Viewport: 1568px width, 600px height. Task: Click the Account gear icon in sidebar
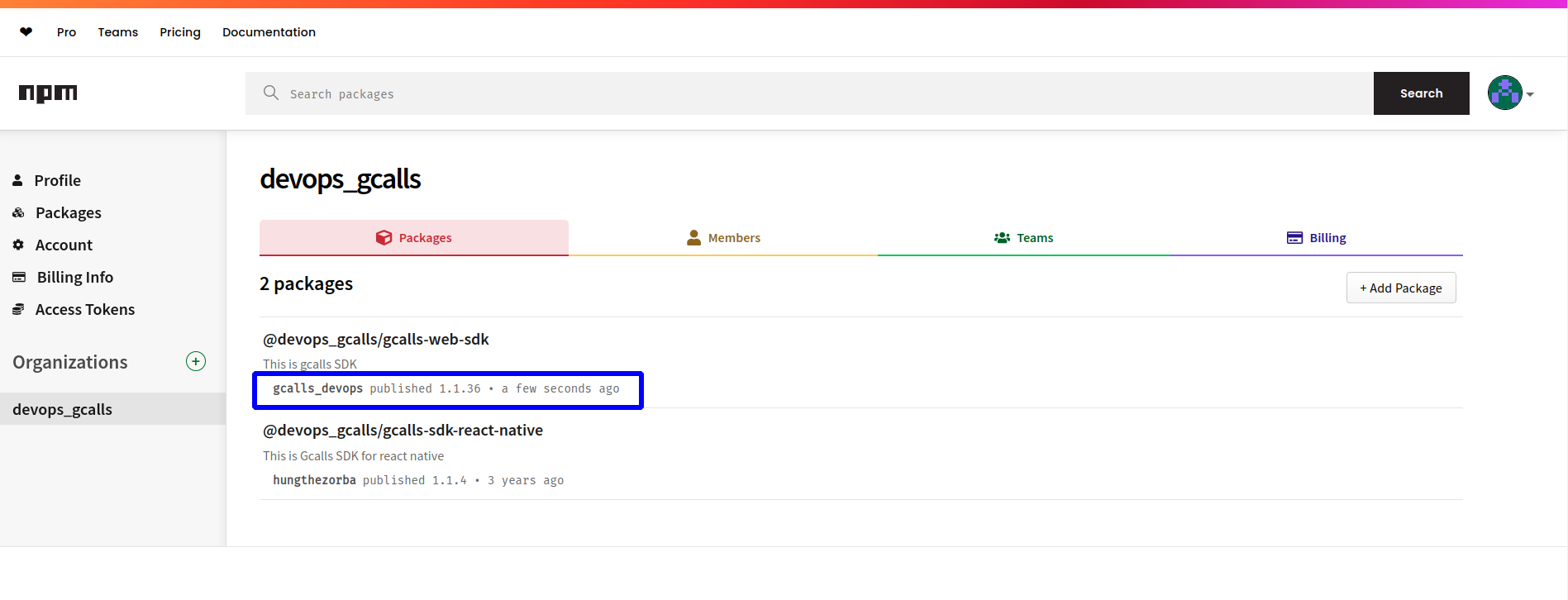tap(18, 245)
